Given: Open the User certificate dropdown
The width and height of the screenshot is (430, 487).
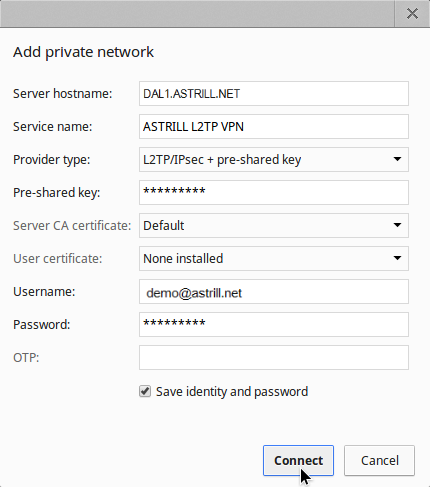Looking at the screenshot, I should click(x=274, y=259).
